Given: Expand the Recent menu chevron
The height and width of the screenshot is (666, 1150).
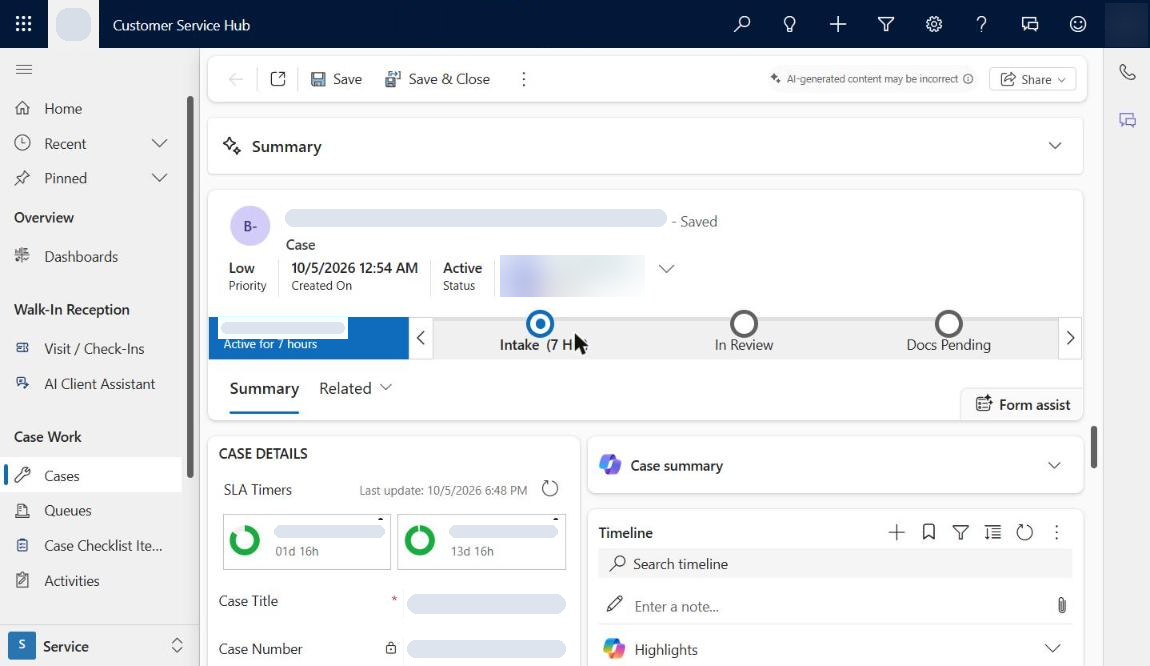Looking at the screenshot, I should click(x=159, y=144).
